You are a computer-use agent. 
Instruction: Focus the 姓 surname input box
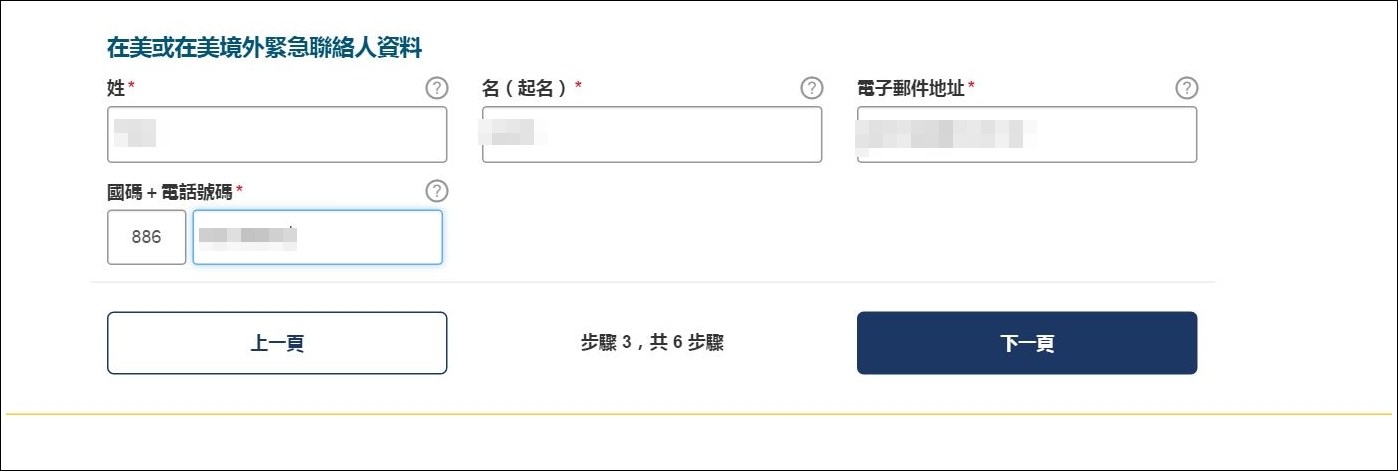click(277, 134)
